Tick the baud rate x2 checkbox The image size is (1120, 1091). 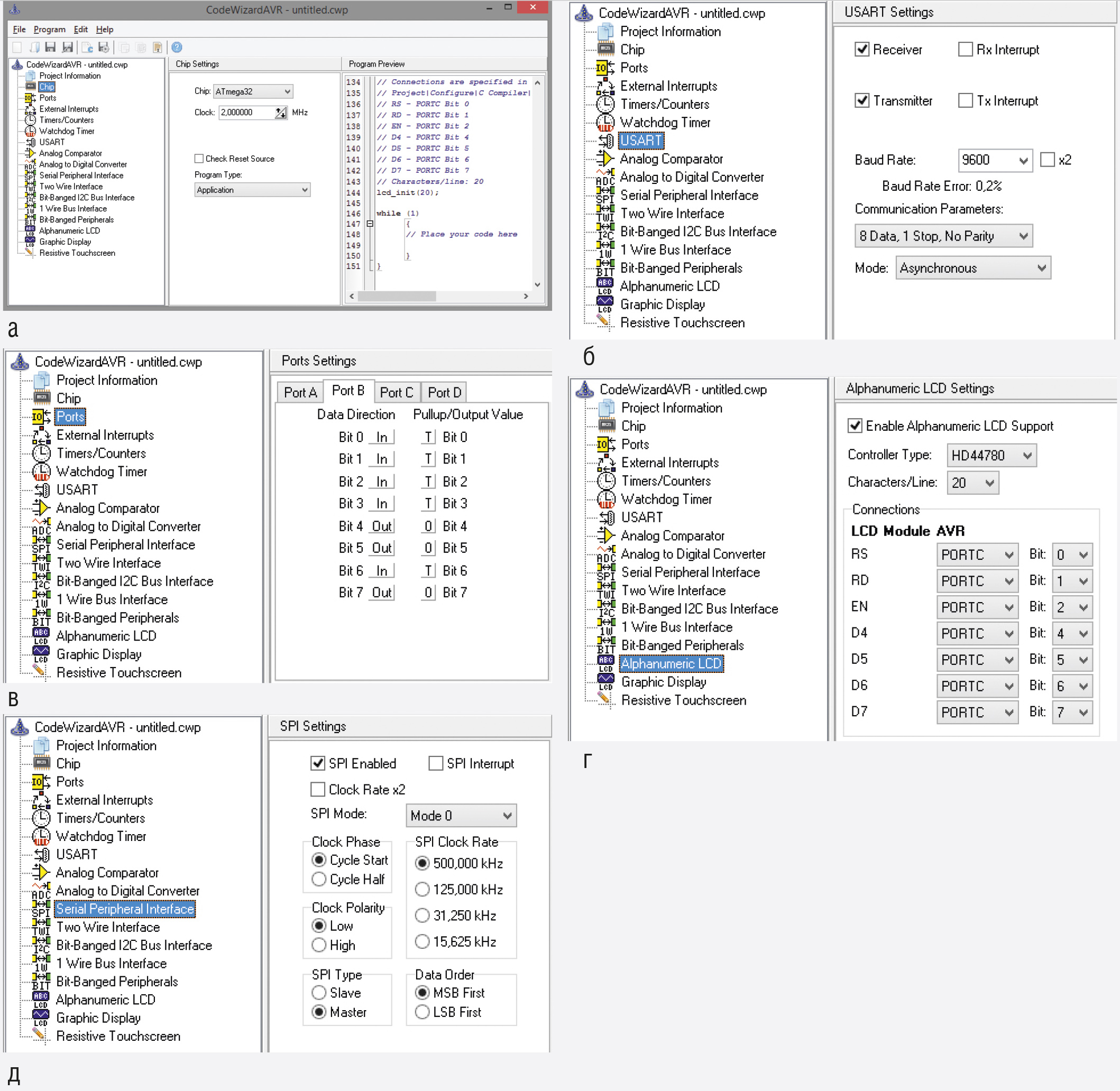click(1047, 159)
